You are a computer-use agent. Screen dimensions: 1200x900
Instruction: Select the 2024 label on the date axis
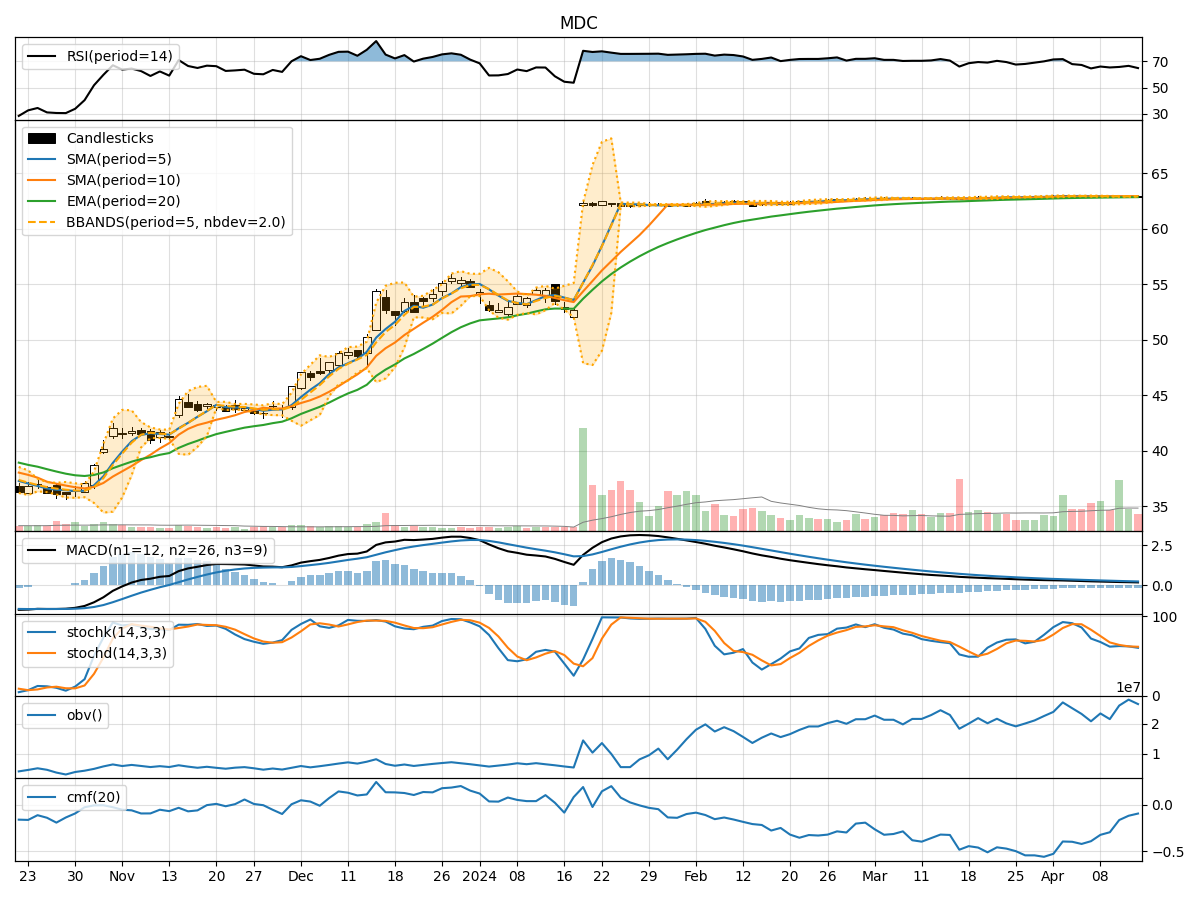pyautogui.click(x=477, y=874)
